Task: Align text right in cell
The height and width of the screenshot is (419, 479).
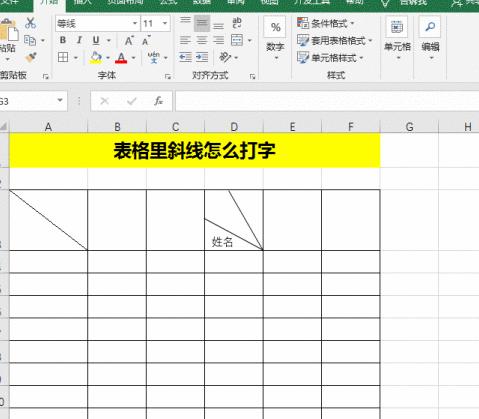Action: [x=218, y=40]
